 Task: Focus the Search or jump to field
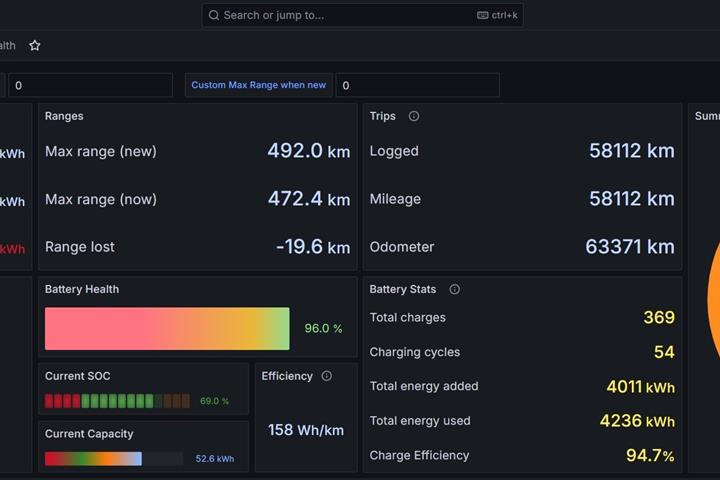tap(362, 16)
